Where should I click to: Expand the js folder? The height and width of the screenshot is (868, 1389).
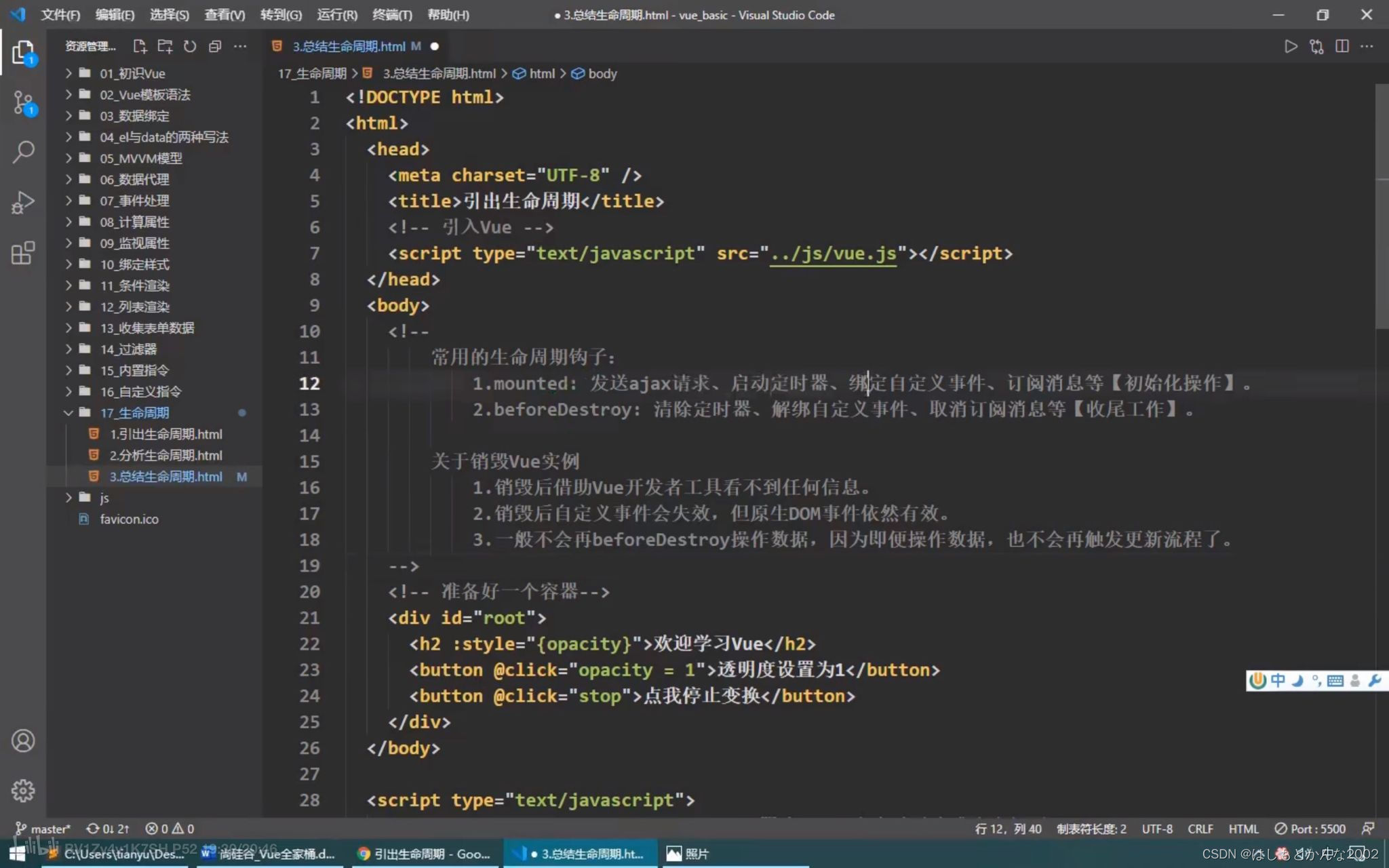(x=104, y=498)
